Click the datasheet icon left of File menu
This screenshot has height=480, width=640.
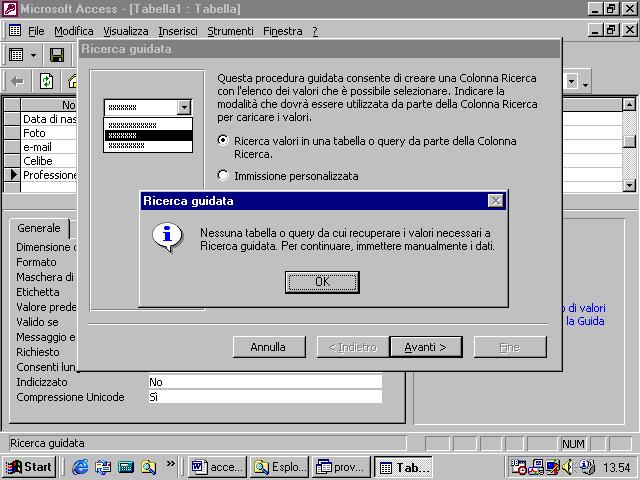coord(15,30)
